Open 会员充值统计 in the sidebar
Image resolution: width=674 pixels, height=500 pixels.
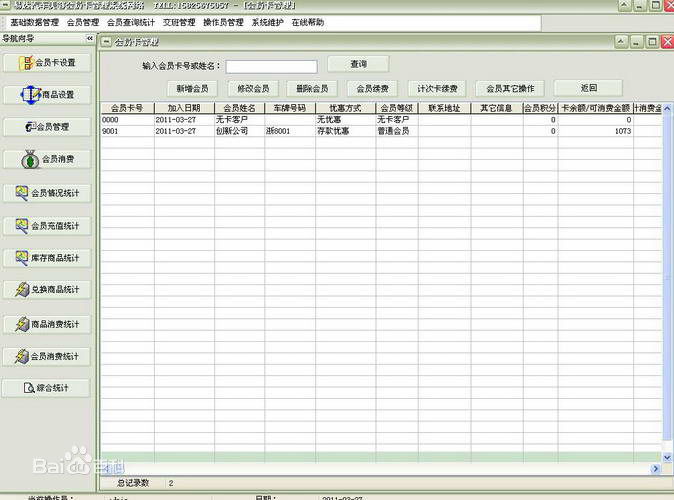[x=47, y=226]
